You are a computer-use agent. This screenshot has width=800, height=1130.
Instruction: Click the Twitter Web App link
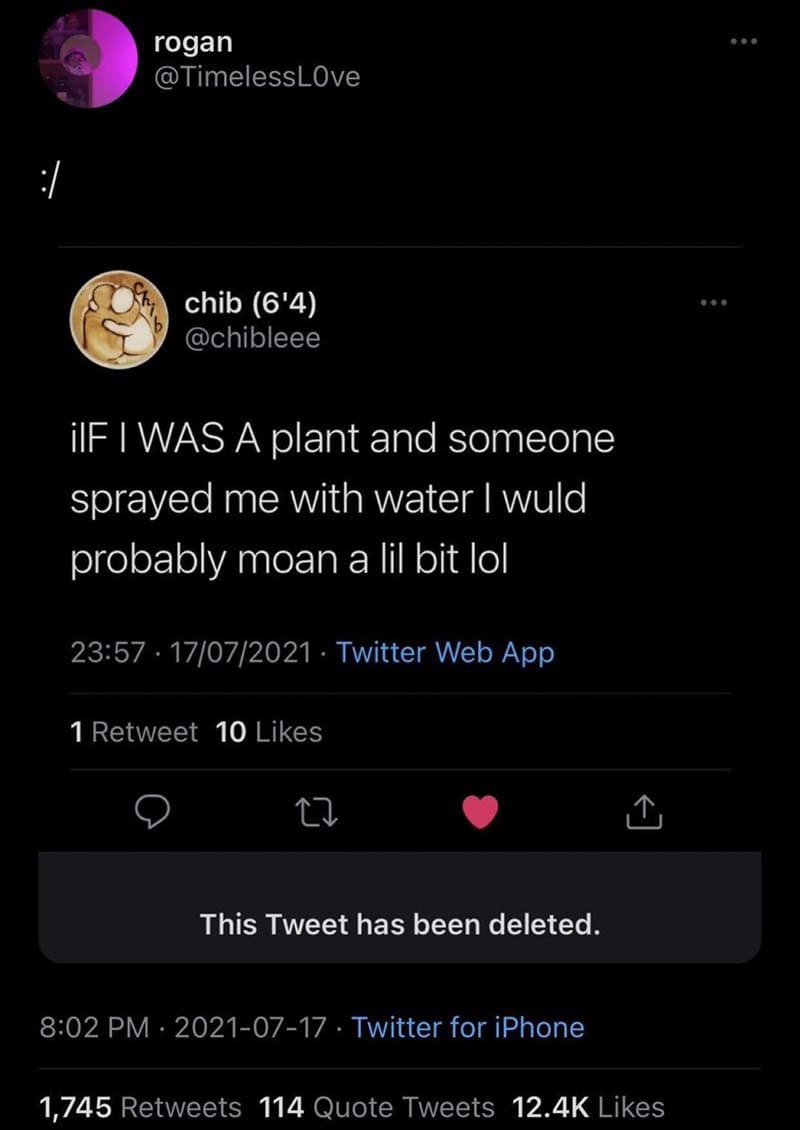tap(445, 653)
